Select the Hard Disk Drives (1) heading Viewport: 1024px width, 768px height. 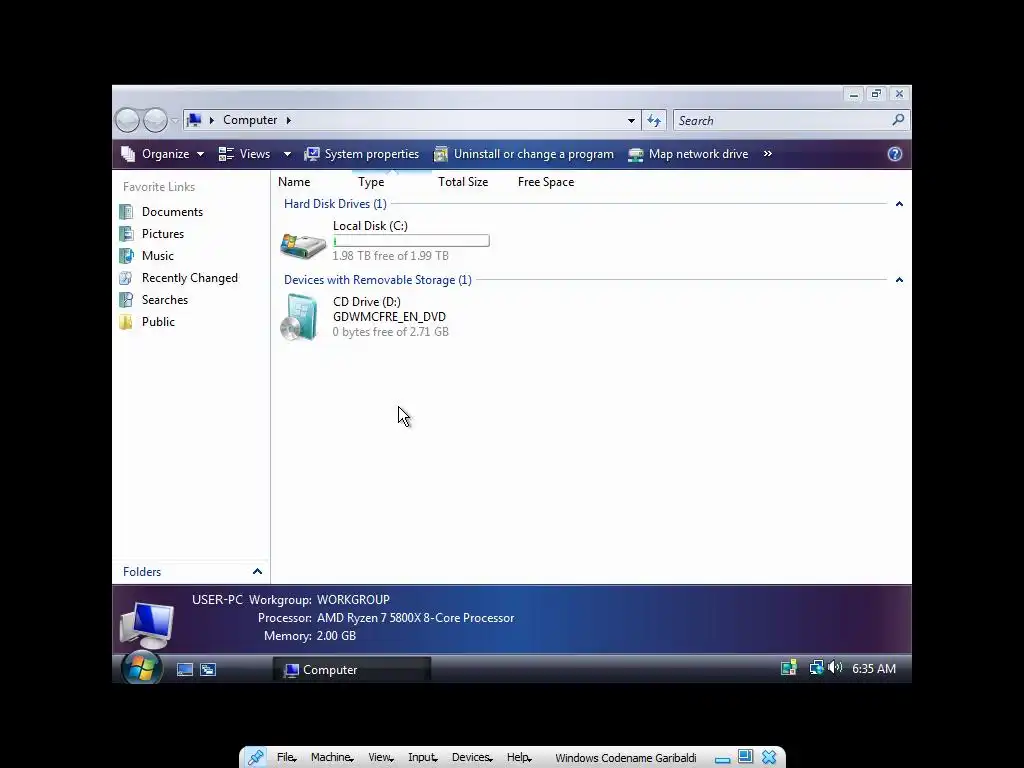335,204
